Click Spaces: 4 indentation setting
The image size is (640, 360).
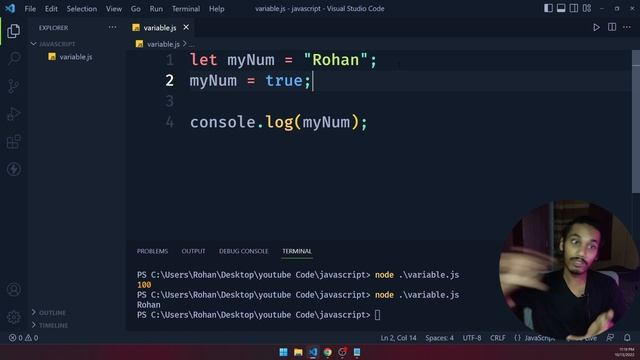click(x=439, y=338)
